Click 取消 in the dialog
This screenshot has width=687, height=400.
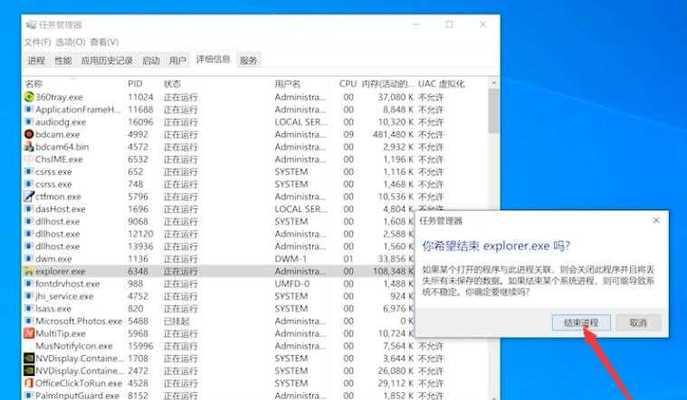point(638,323)
